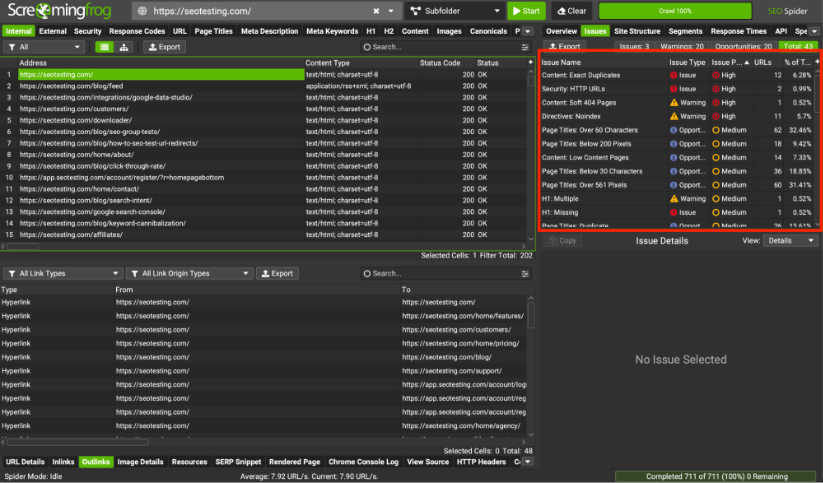The height and width of the screenshot is (483, 823).
Task: Open search filter settings in top table
Action: point(526,47)
